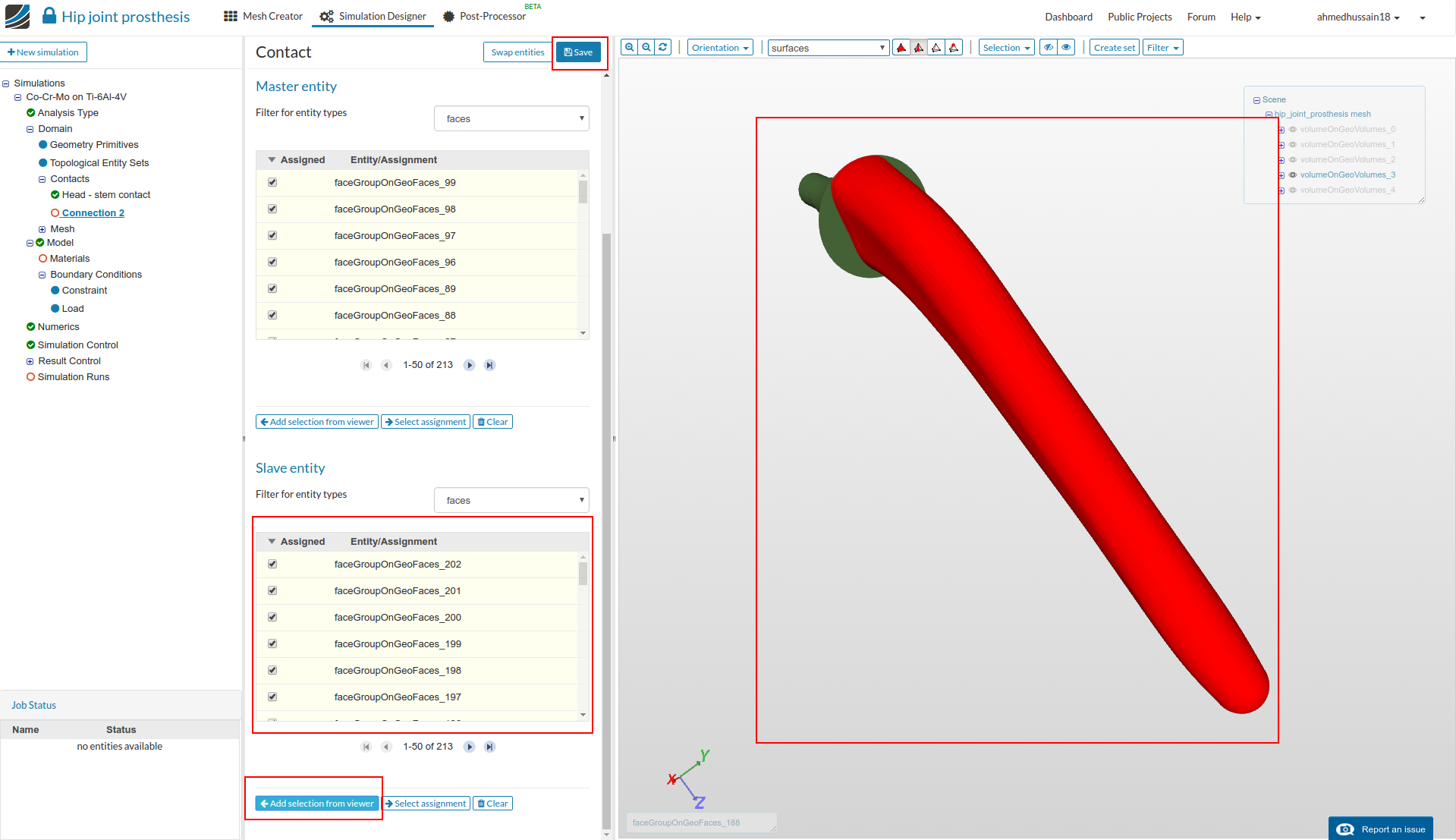1456x840 pixels.
Task: Collapse the Contacts tree node
Action: [42, 180]
